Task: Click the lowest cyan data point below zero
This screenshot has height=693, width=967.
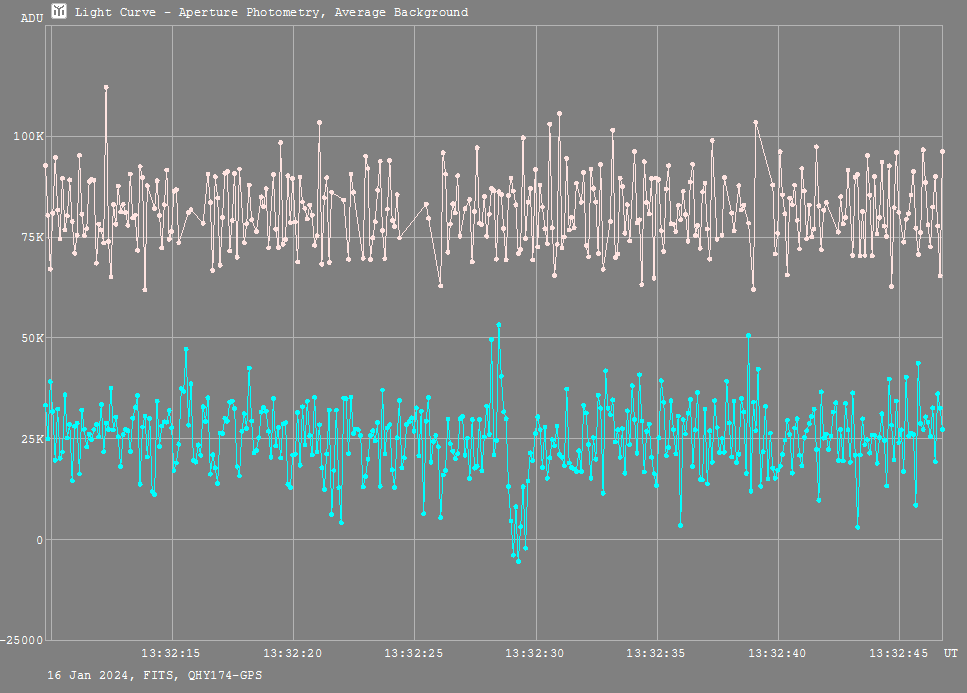Action: click(518, 562)
